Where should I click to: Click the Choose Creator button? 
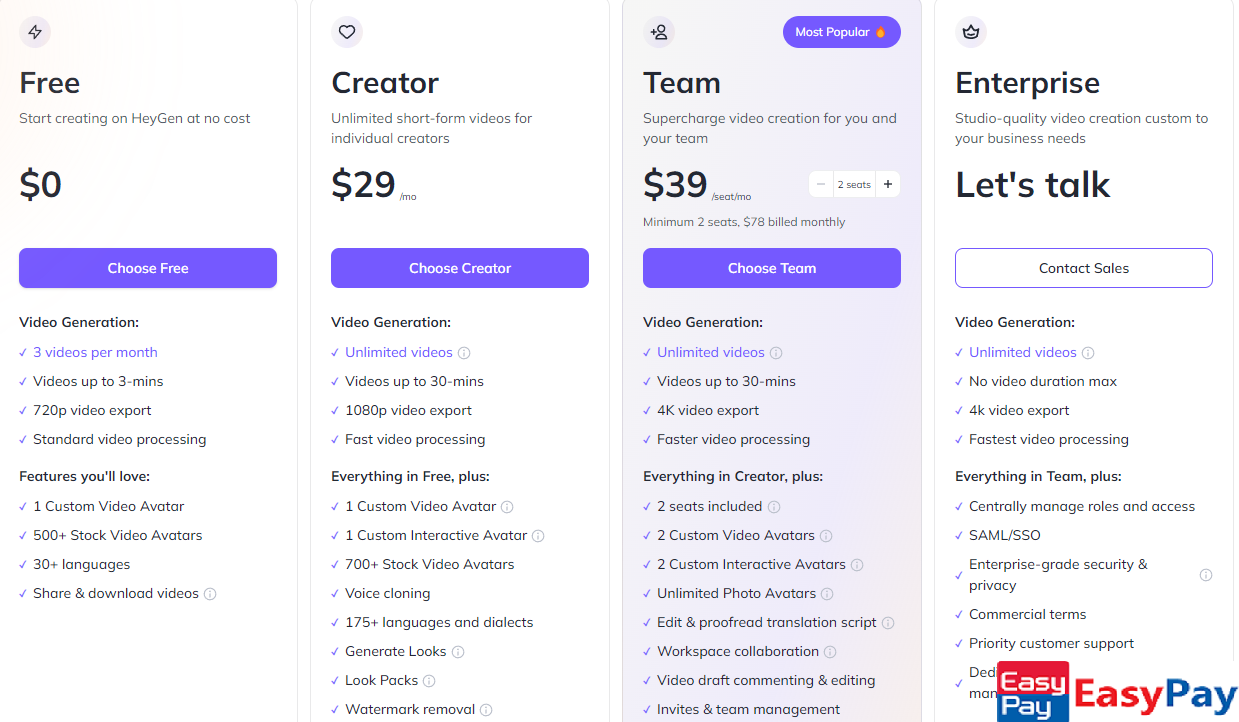(460, 268)
